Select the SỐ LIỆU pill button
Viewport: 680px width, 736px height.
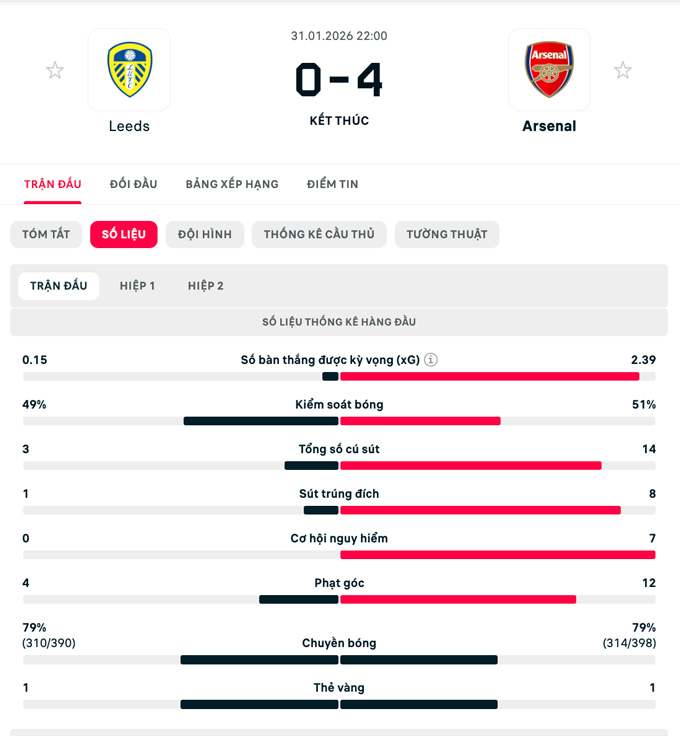124,234
